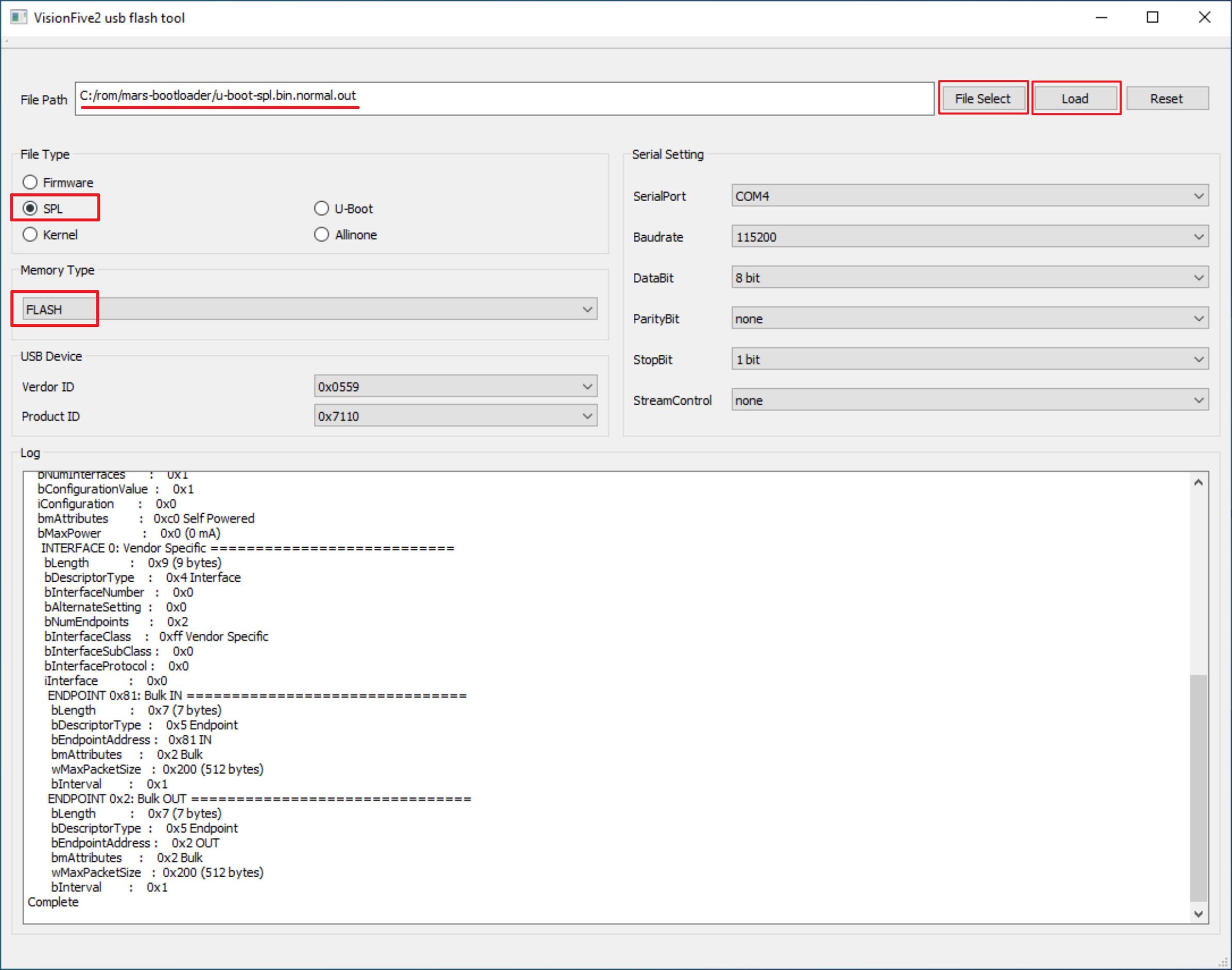The image size is (1232, 970).
Task: Click the VisionFive2 app icon in title bar
Action: click(x=18, y=17)
